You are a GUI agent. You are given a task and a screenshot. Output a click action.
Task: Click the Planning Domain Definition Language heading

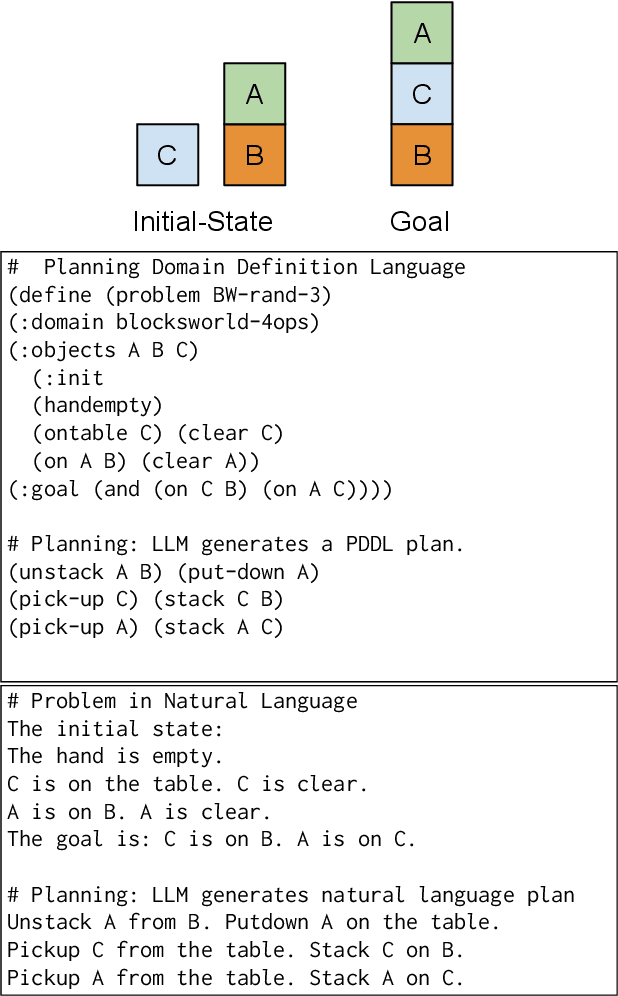point(236,267)
